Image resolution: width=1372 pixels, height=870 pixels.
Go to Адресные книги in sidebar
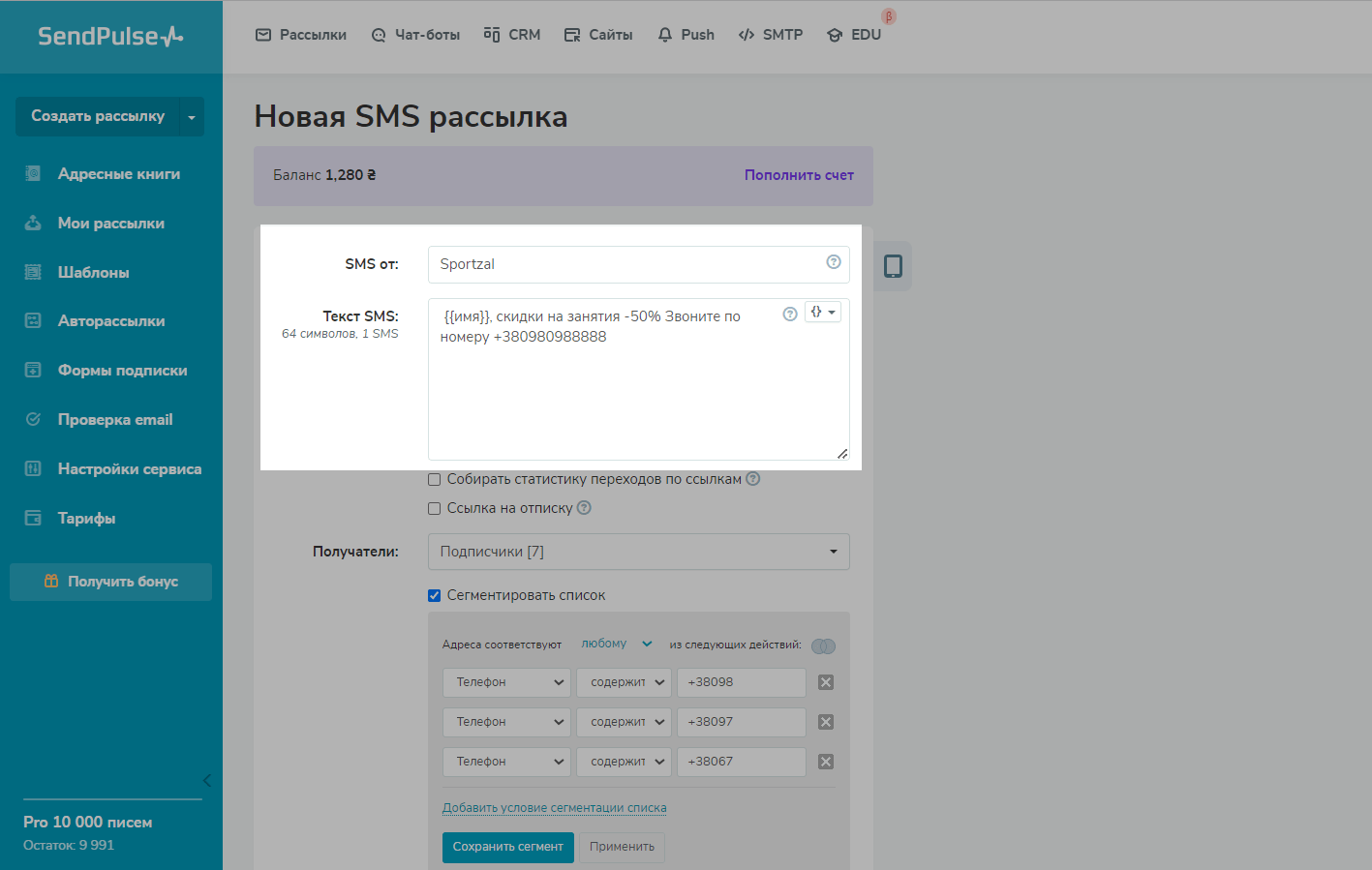[118, 174]
